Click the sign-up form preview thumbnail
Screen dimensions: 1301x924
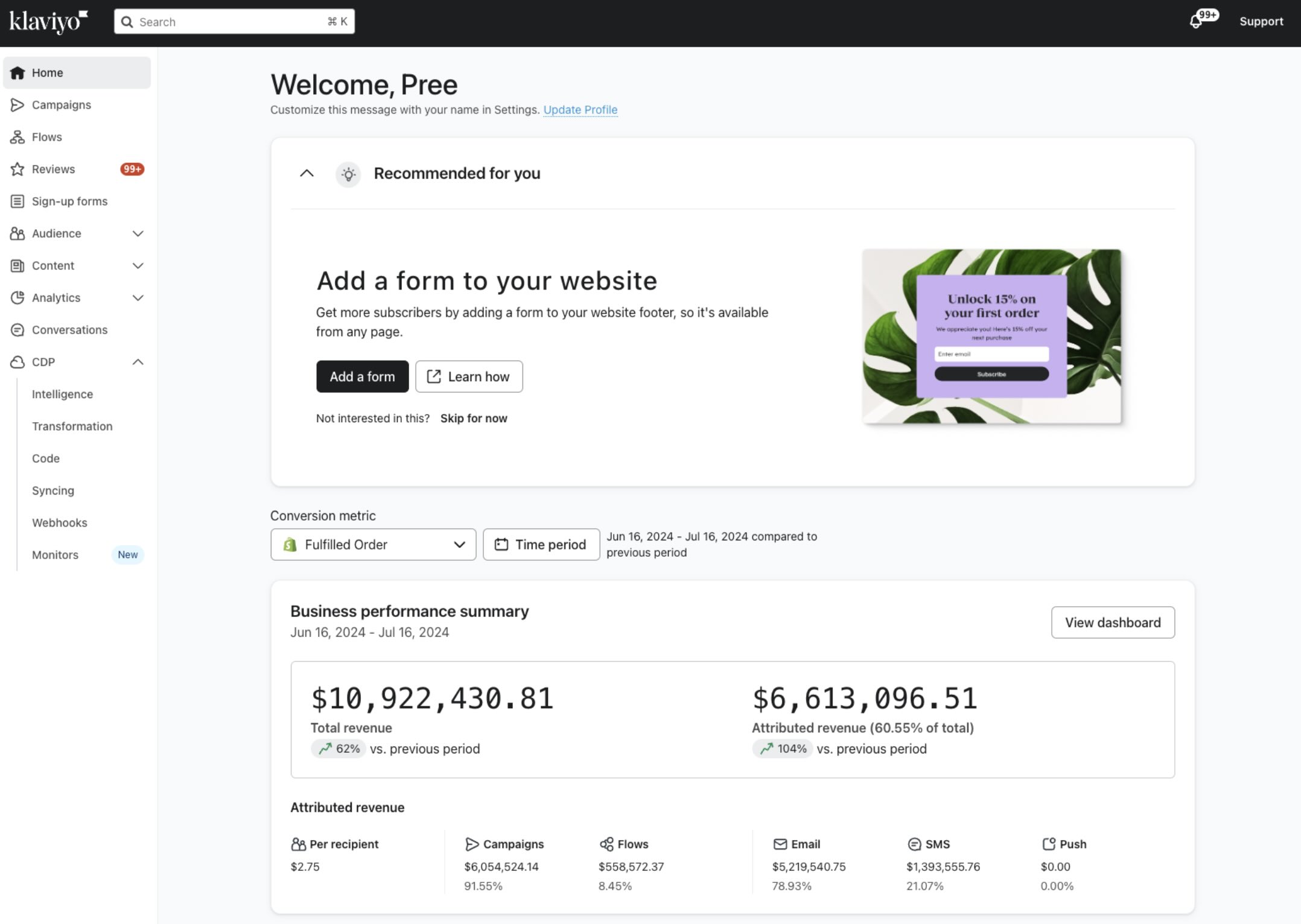(x=991, y=336)
